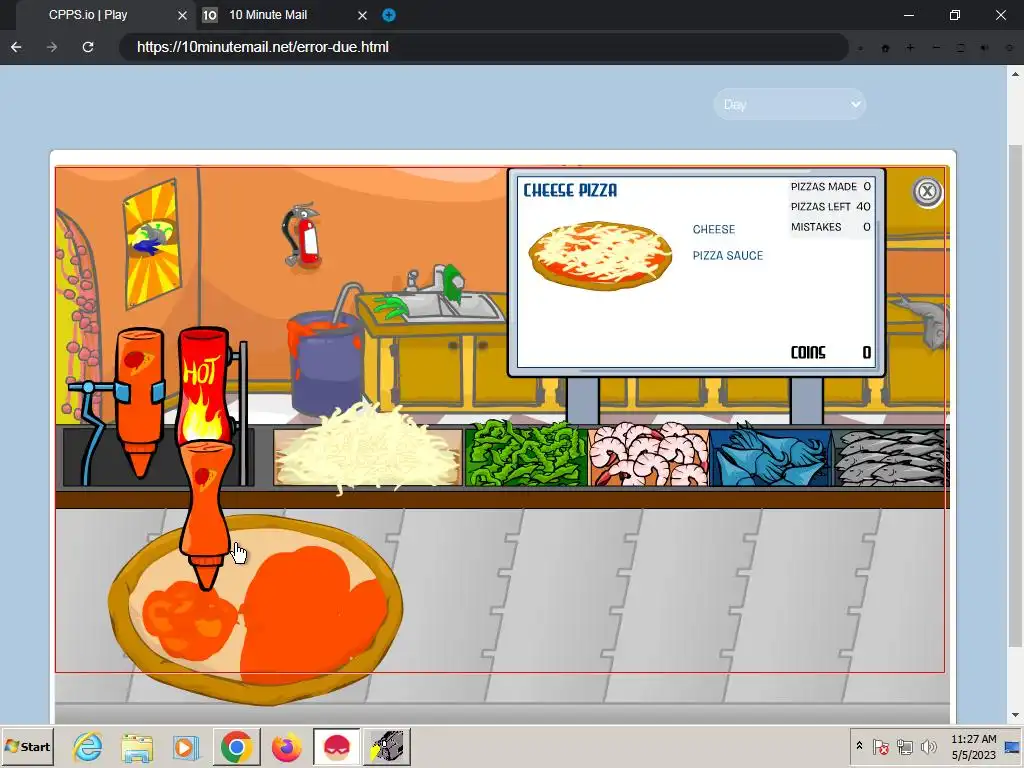
Task: Open the clock showing 11:27 AM
Action: pyautogui.click(x=974, y=746)
